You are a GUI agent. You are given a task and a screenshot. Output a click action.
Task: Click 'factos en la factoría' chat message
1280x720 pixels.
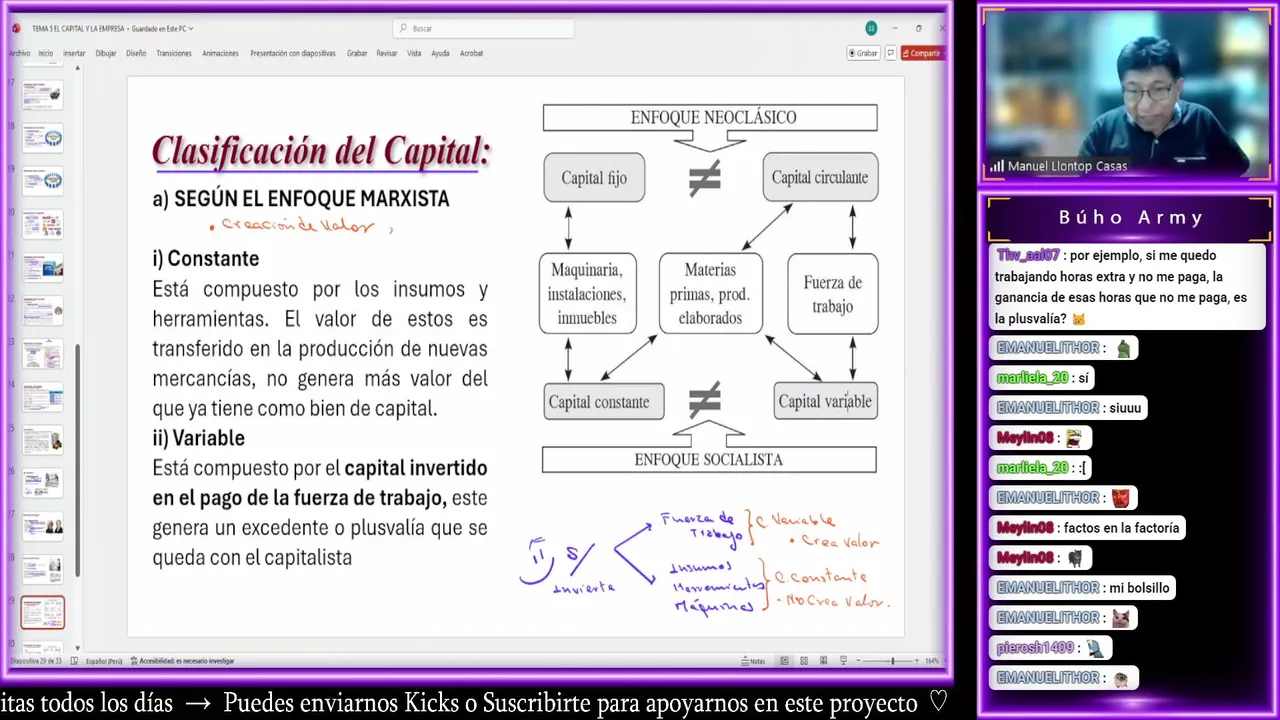[1088, 528]
